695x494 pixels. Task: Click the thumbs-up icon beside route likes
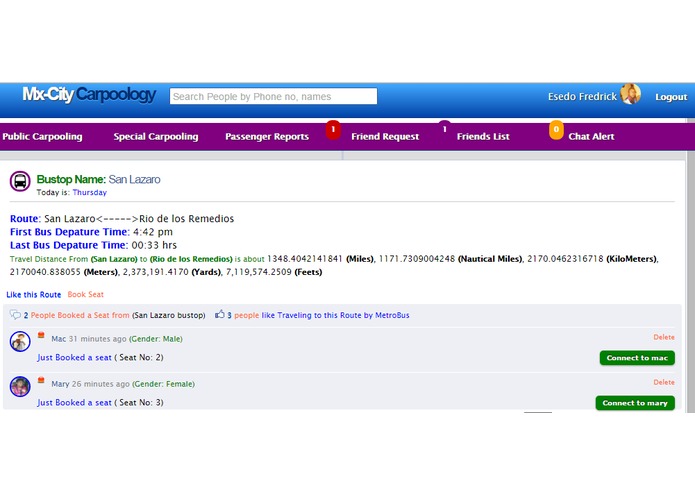tap(219, 314)
